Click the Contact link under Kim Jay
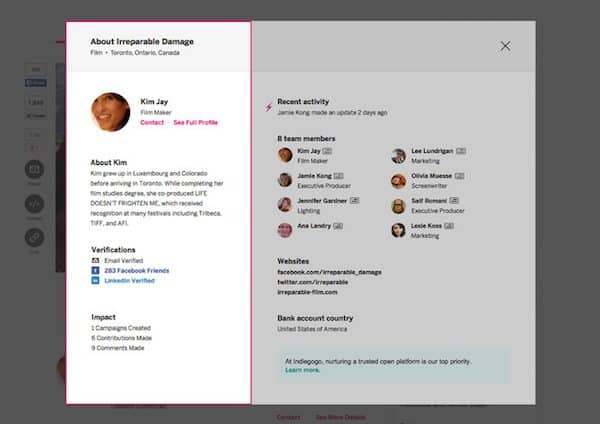This screenshot has width=600, height=424. [x=152, y=122]
